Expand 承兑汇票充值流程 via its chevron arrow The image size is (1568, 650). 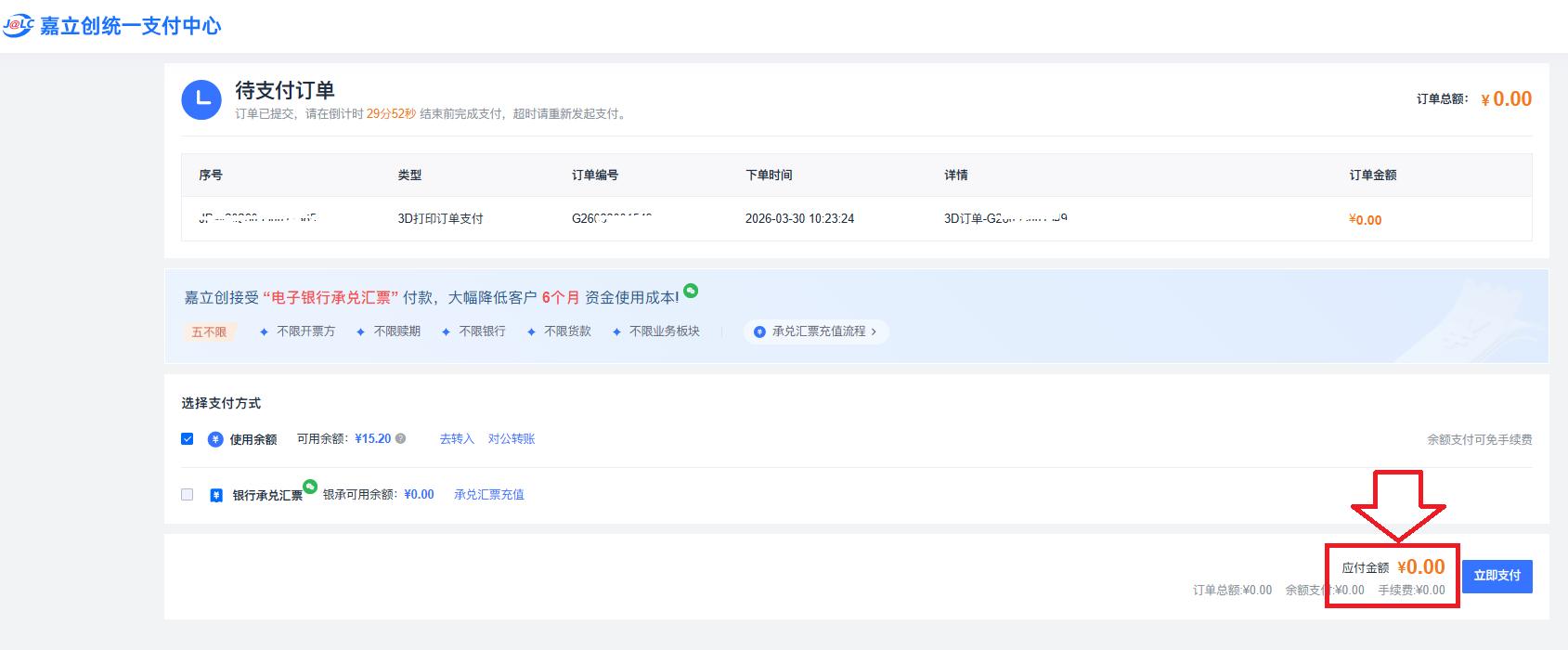[874, 331]
